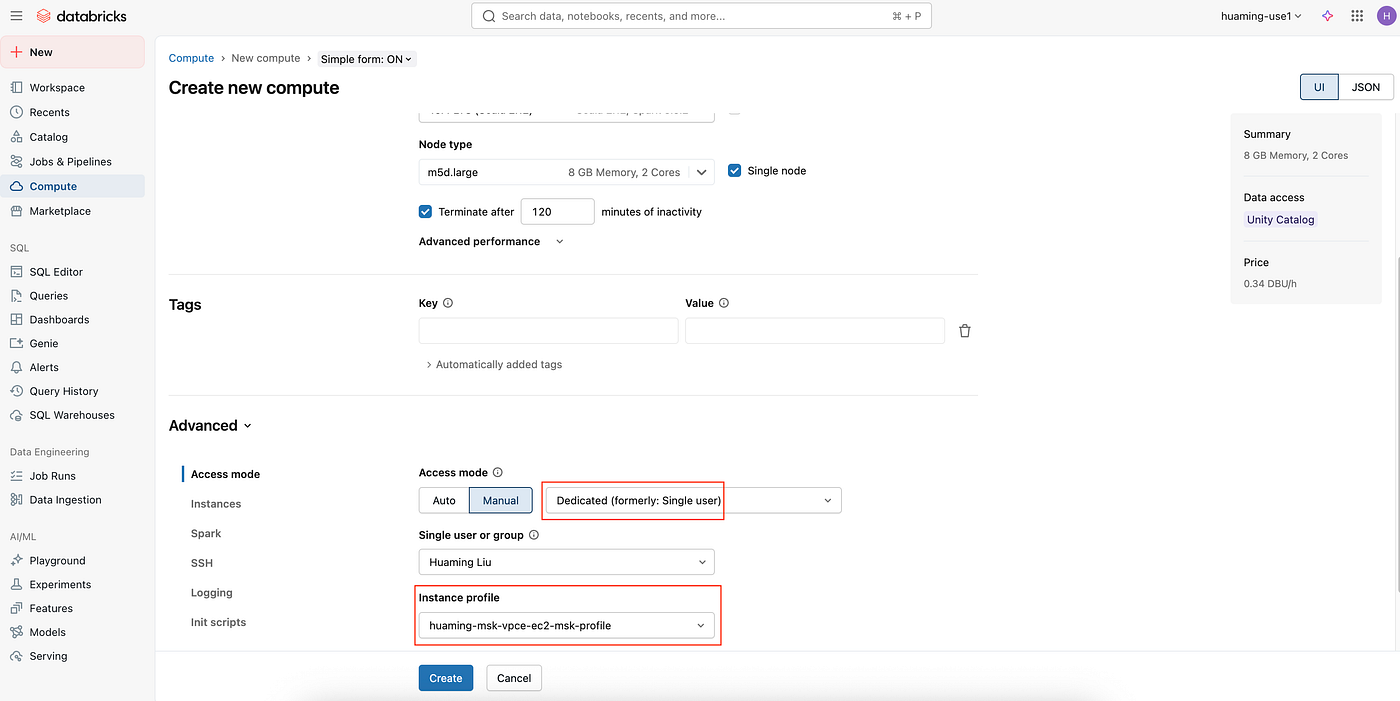Image resolution: width=1400 pixels, height=701 pixels.
Task: Toggle the Terminate after checkbox
Action: [x=426, y=212]
